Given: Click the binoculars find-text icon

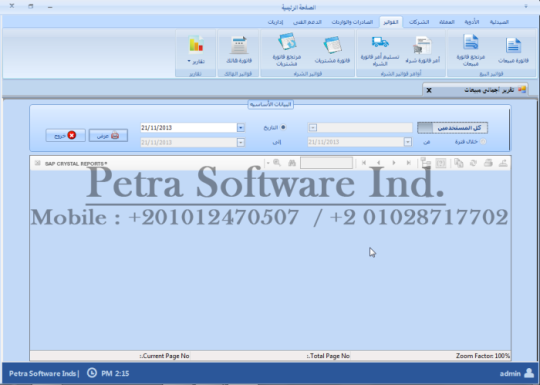Looking at the screenshot, I should (292, 163).
